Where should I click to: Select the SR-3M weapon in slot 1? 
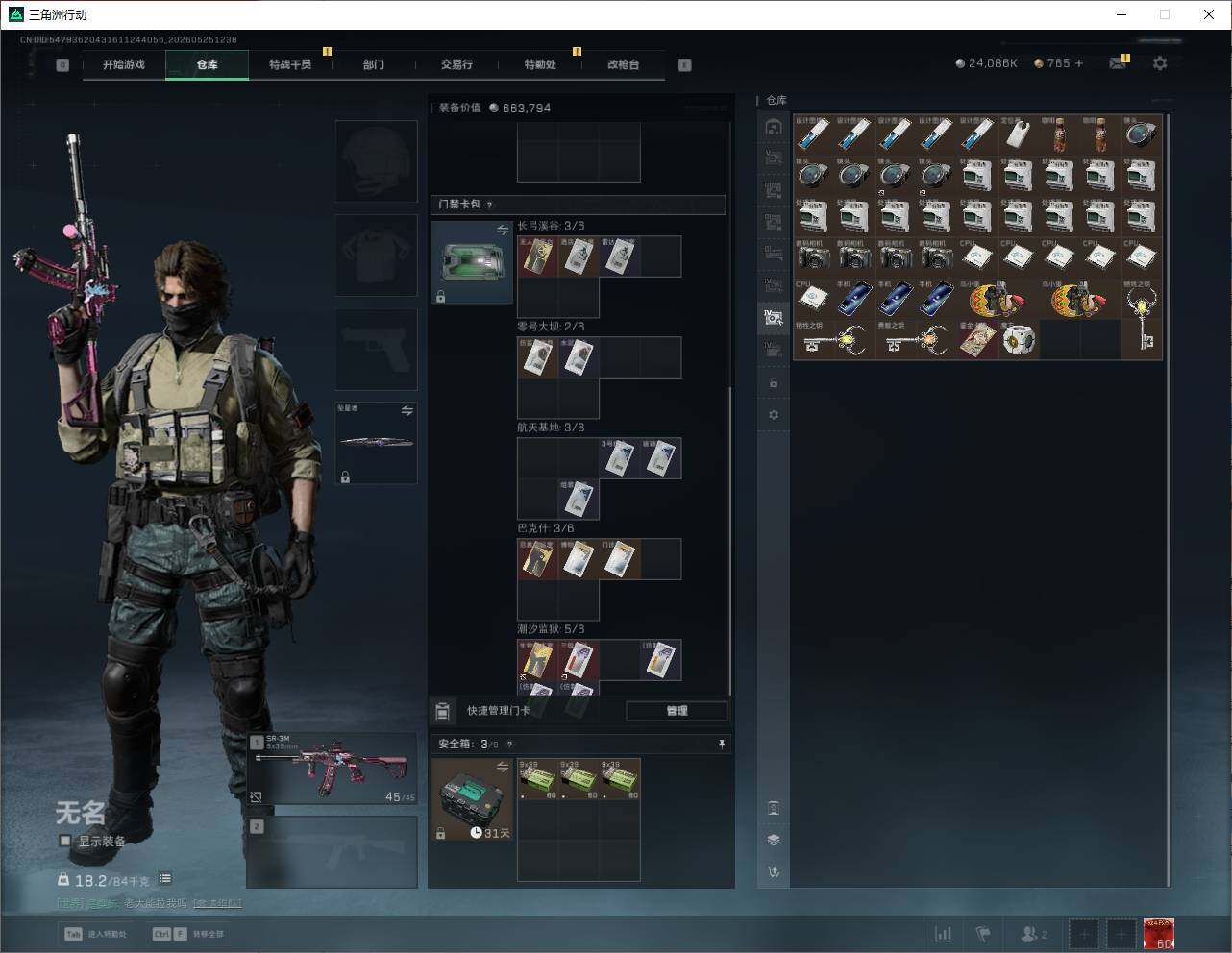pos(333,769)
